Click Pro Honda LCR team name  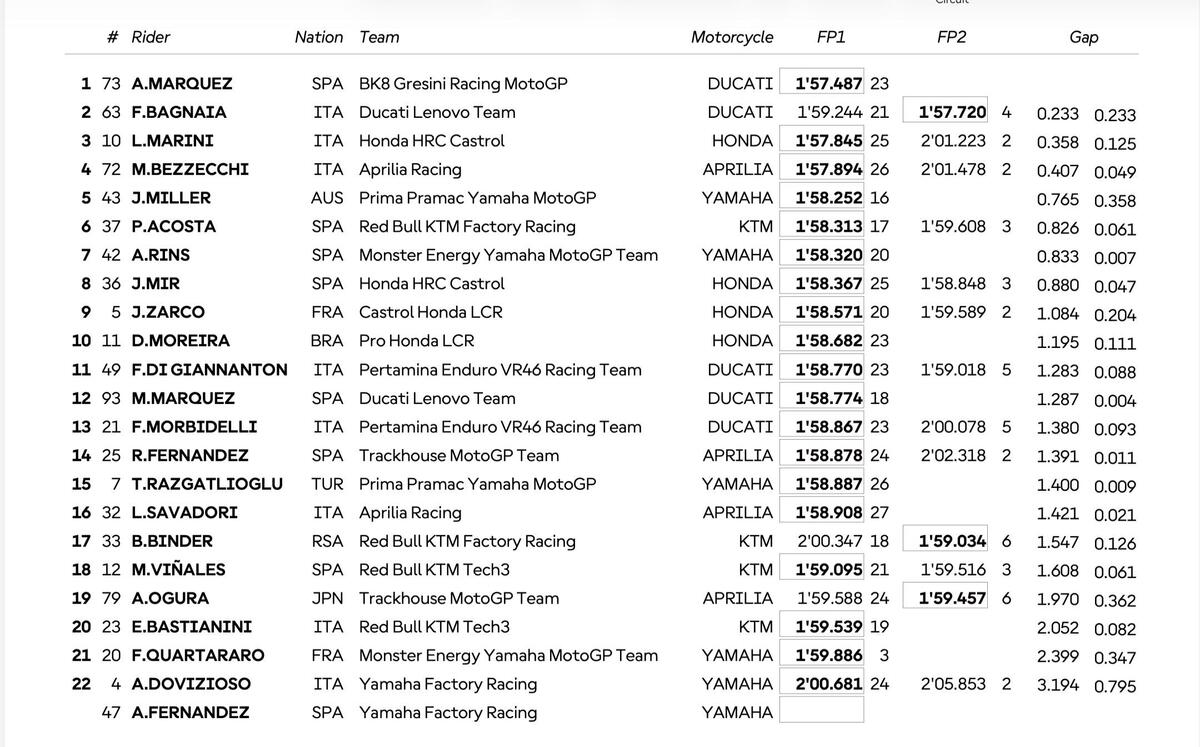[x=417, y=340]
